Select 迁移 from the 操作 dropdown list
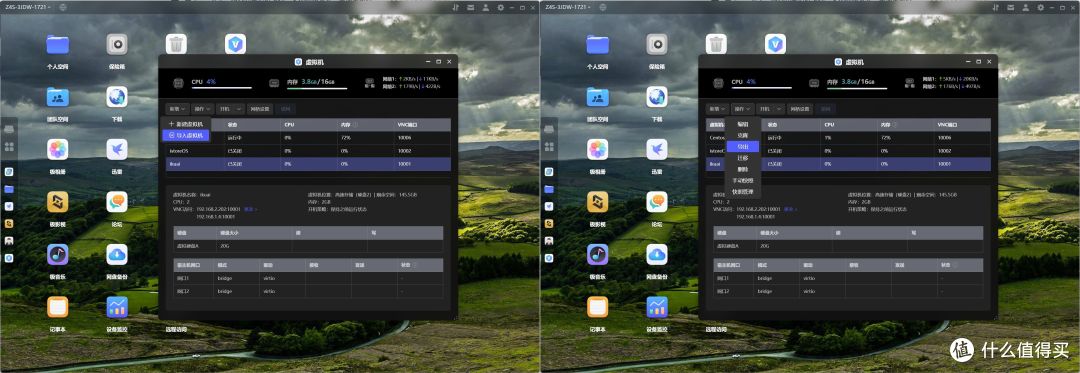Screen dimensions: 1080x373 [742, 158]
